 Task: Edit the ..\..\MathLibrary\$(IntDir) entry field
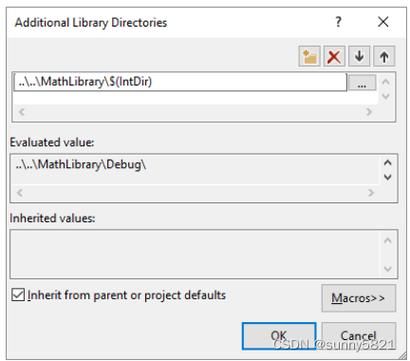pos(180,82)
